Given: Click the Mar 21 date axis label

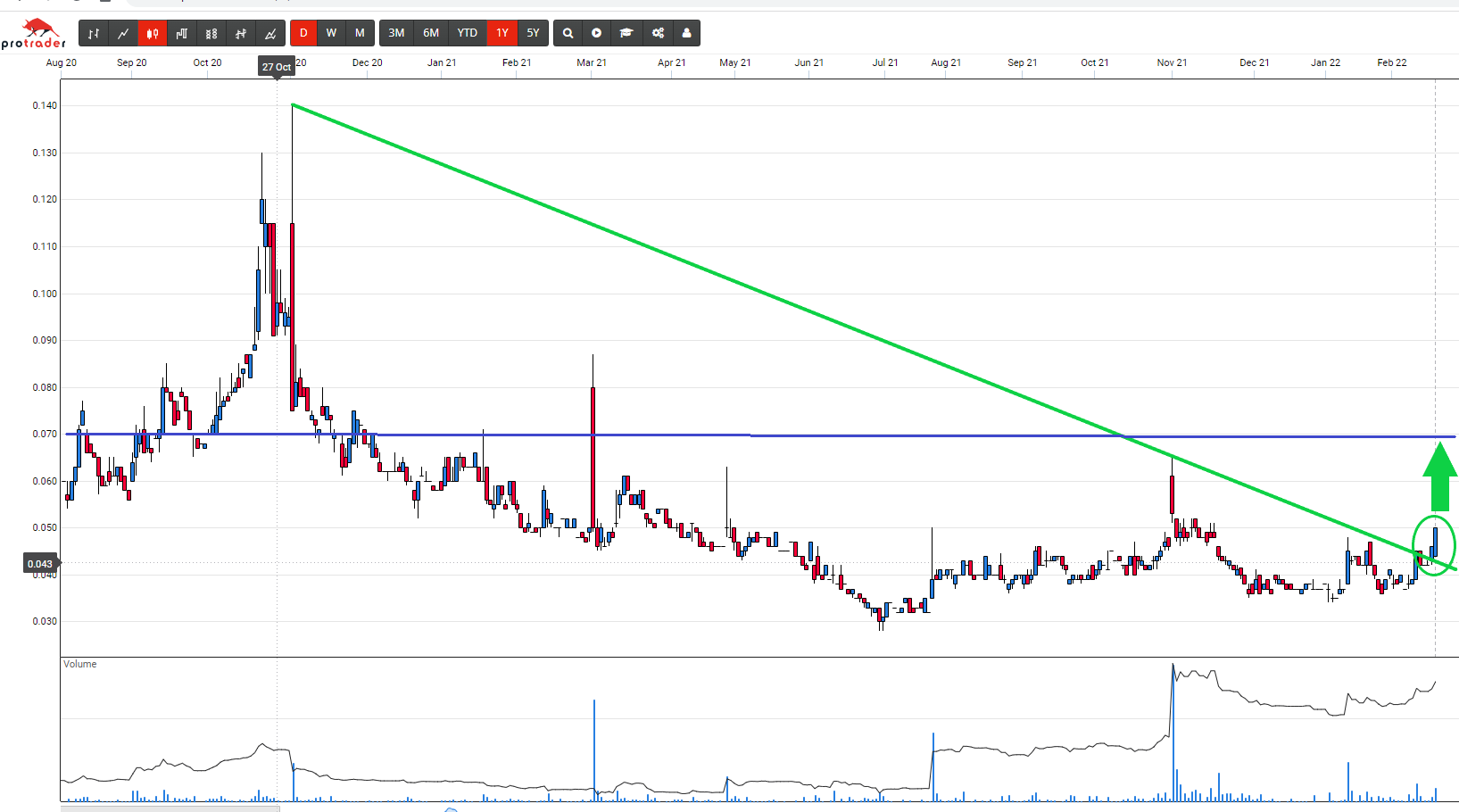Looking at the screenshot, I should [592, 62].
